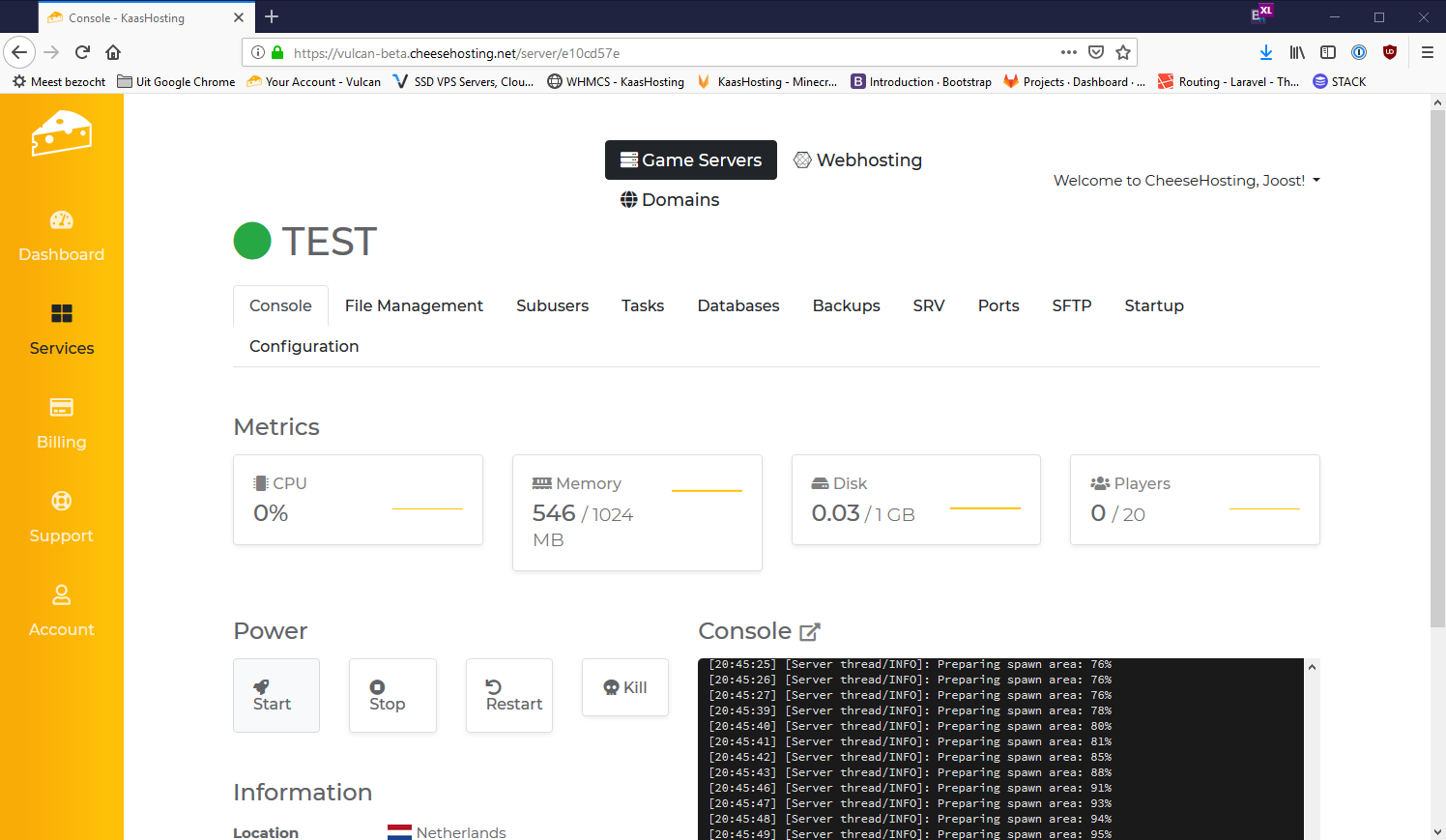This screenshot has width=1446, height=840.
Task: Open Billing from the sidebar
Action: (x=62, y=422)
